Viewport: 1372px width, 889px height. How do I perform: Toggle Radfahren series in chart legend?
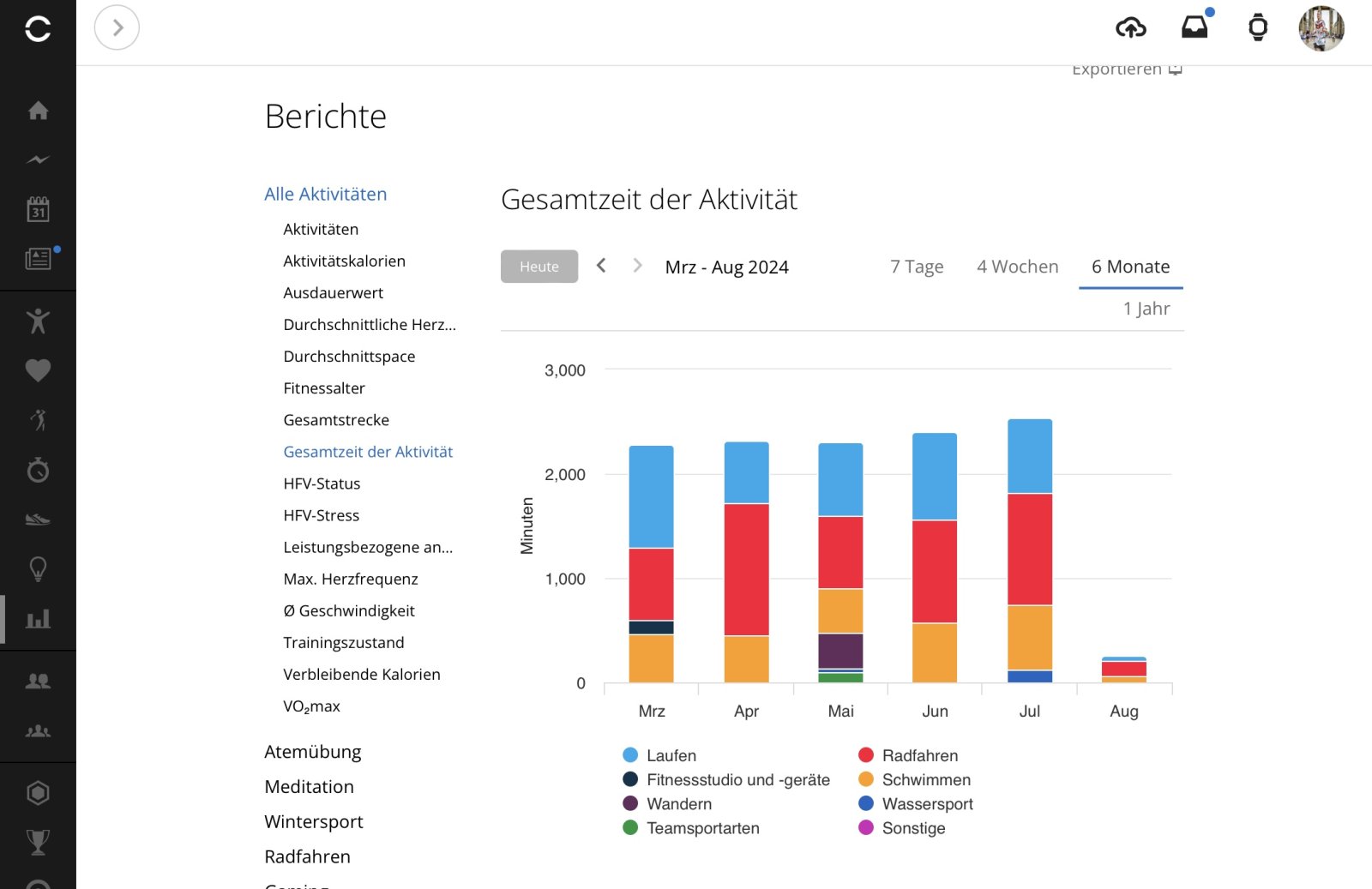tap(919, 755)
